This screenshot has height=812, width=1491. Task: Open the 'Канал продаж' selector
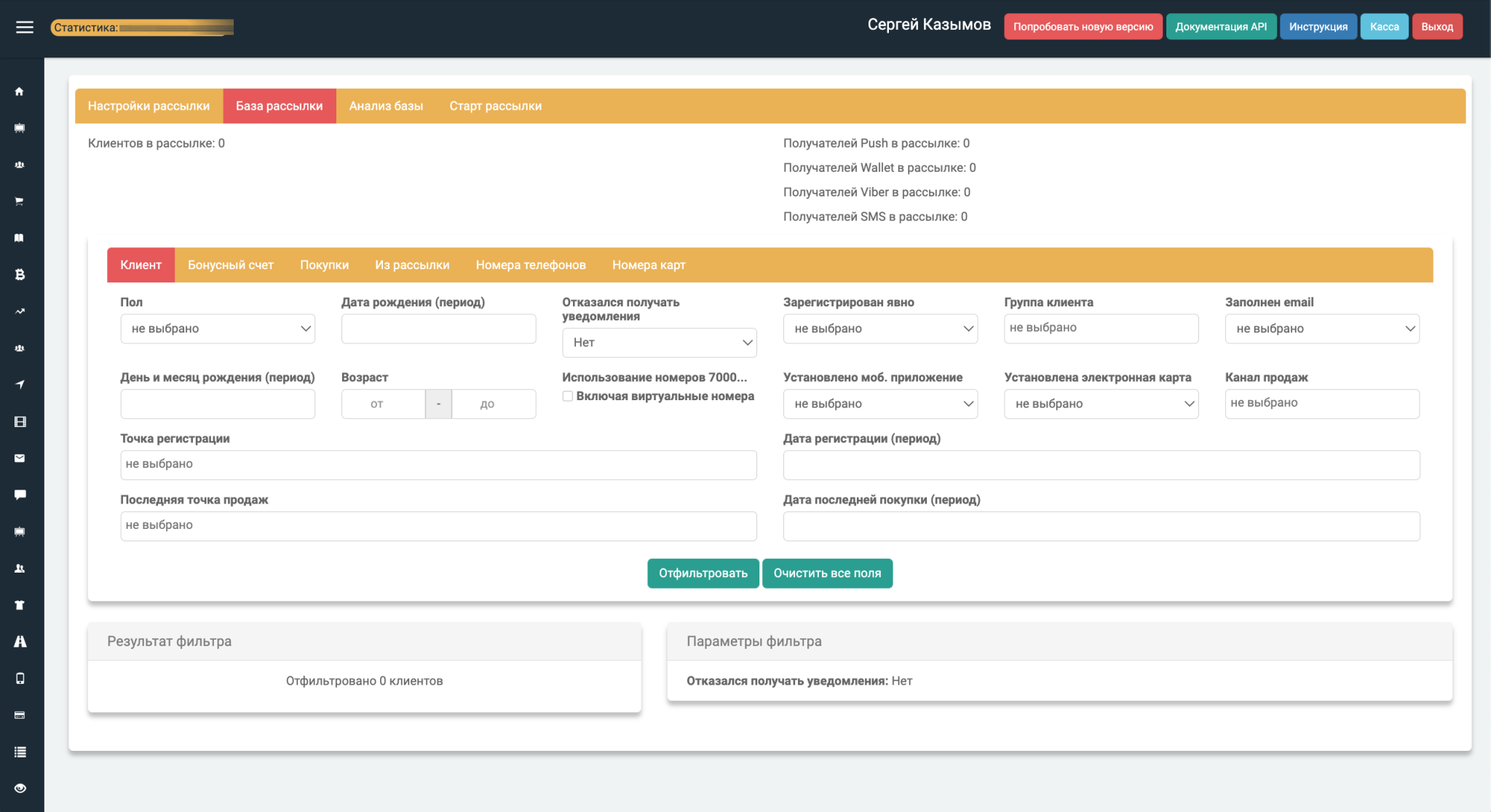click(1322, 404)
